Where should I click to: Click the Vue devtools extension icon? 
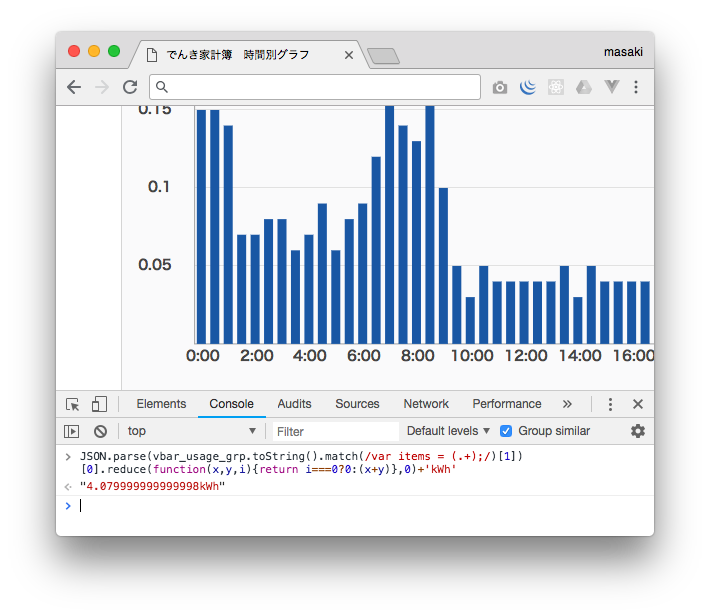pos(612,87)
